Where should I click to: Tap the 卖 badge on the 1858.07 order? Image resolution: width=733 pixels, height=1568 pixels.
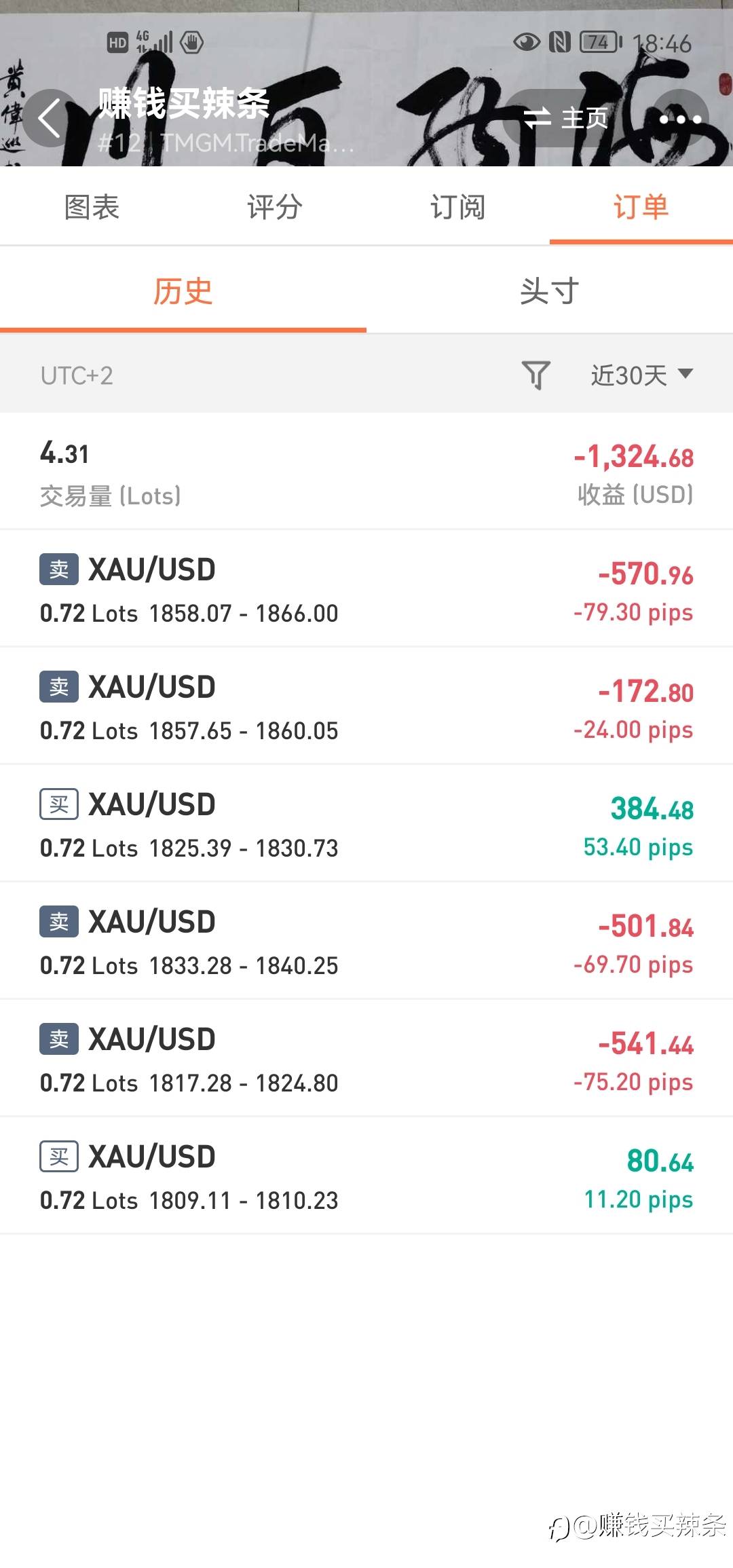(59, 569)
